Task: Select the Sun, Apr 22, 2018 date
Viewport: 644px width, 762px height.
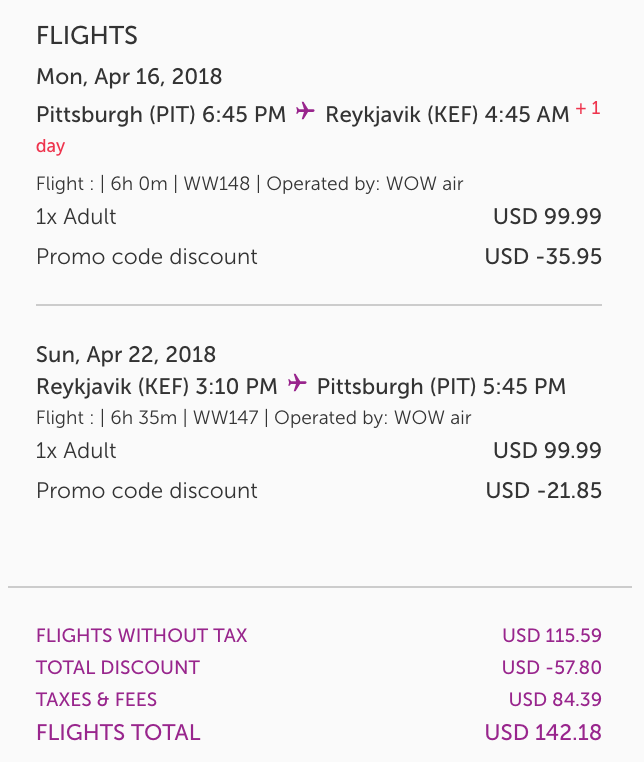Action: click(126, 354)
